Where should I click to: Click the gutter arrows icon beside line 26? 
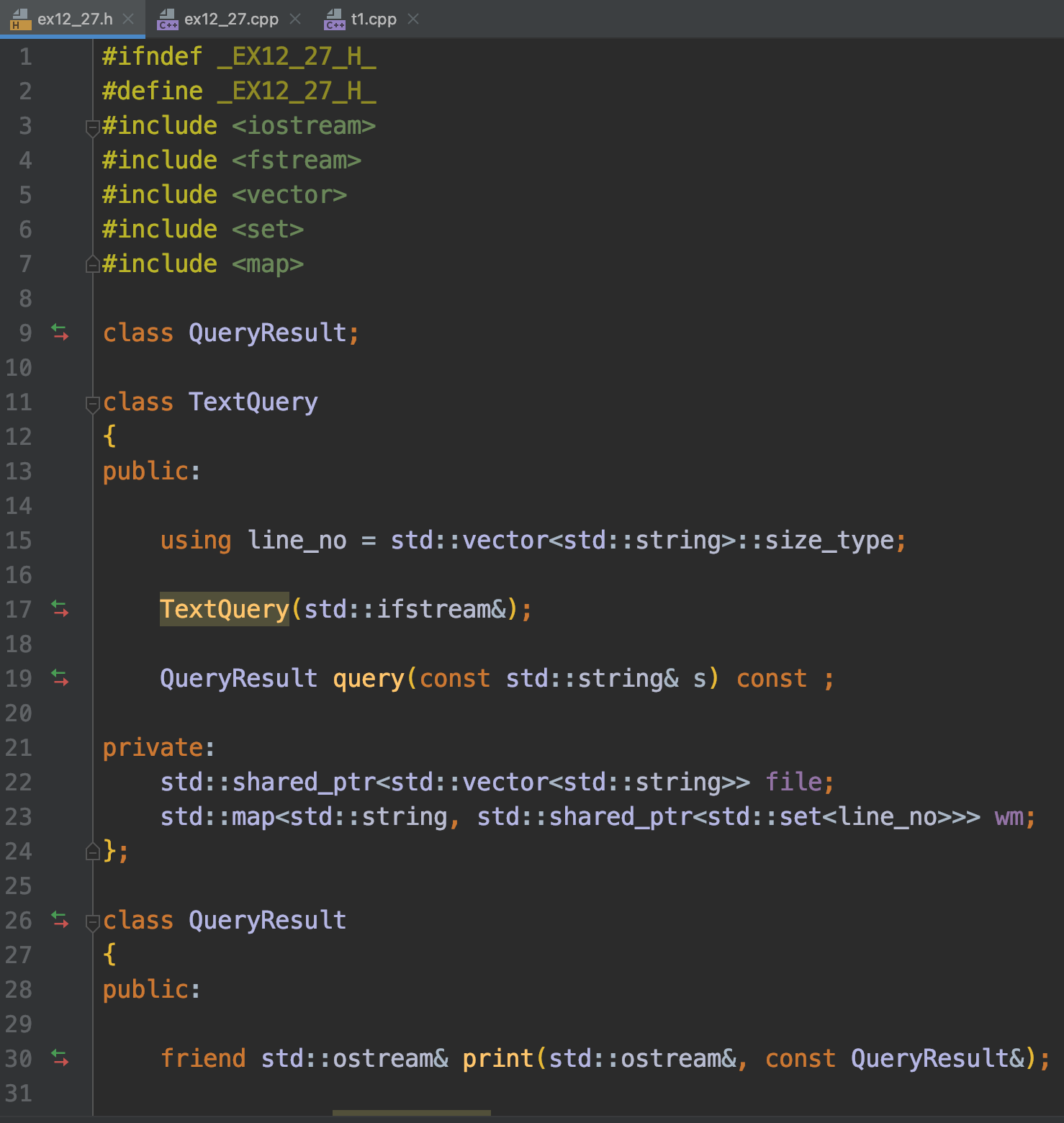point(60,920)
